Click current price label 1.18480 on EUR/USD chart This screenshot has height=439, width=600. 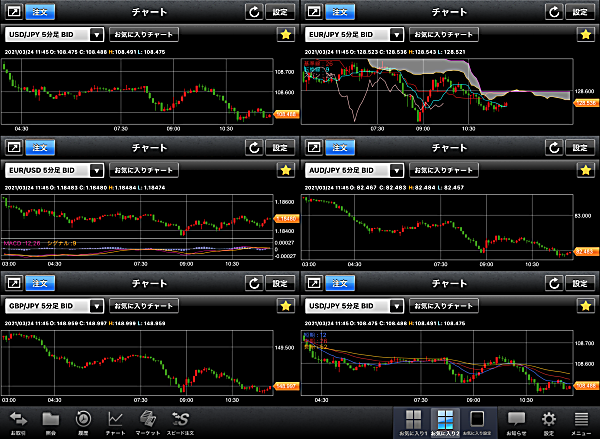click(287, 219)
